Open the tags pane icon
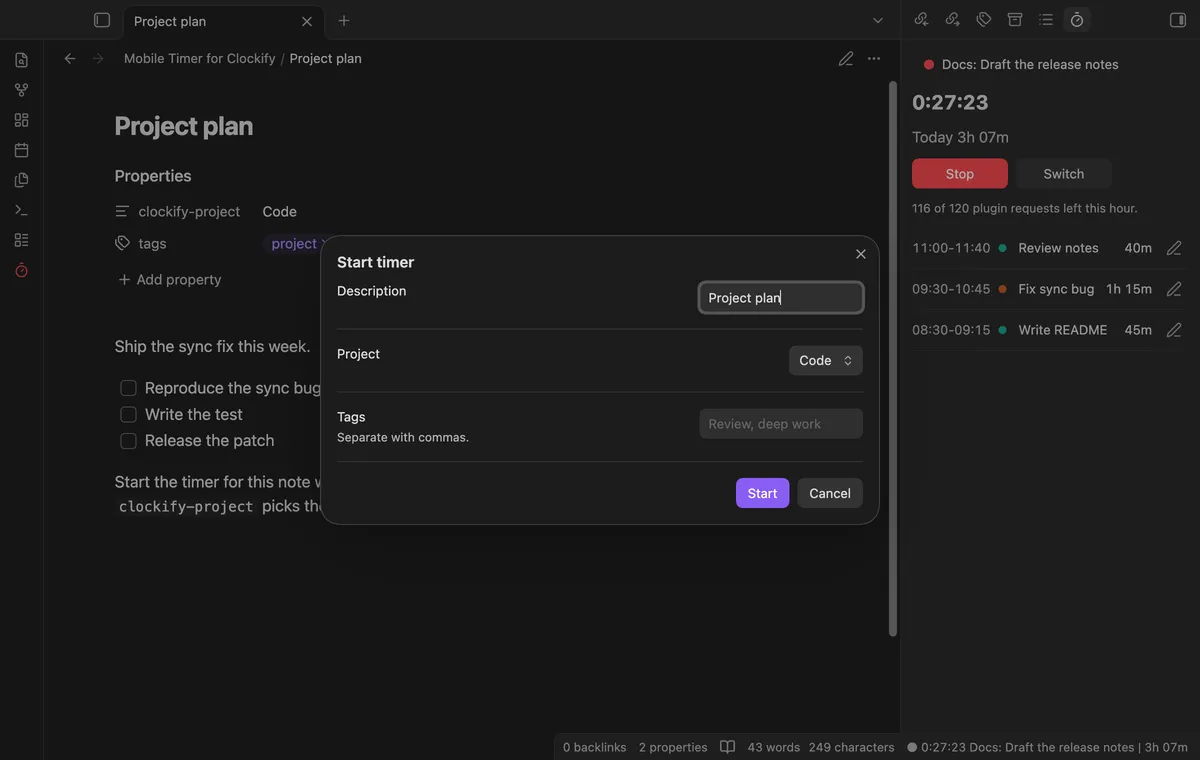 pos(984,19)
